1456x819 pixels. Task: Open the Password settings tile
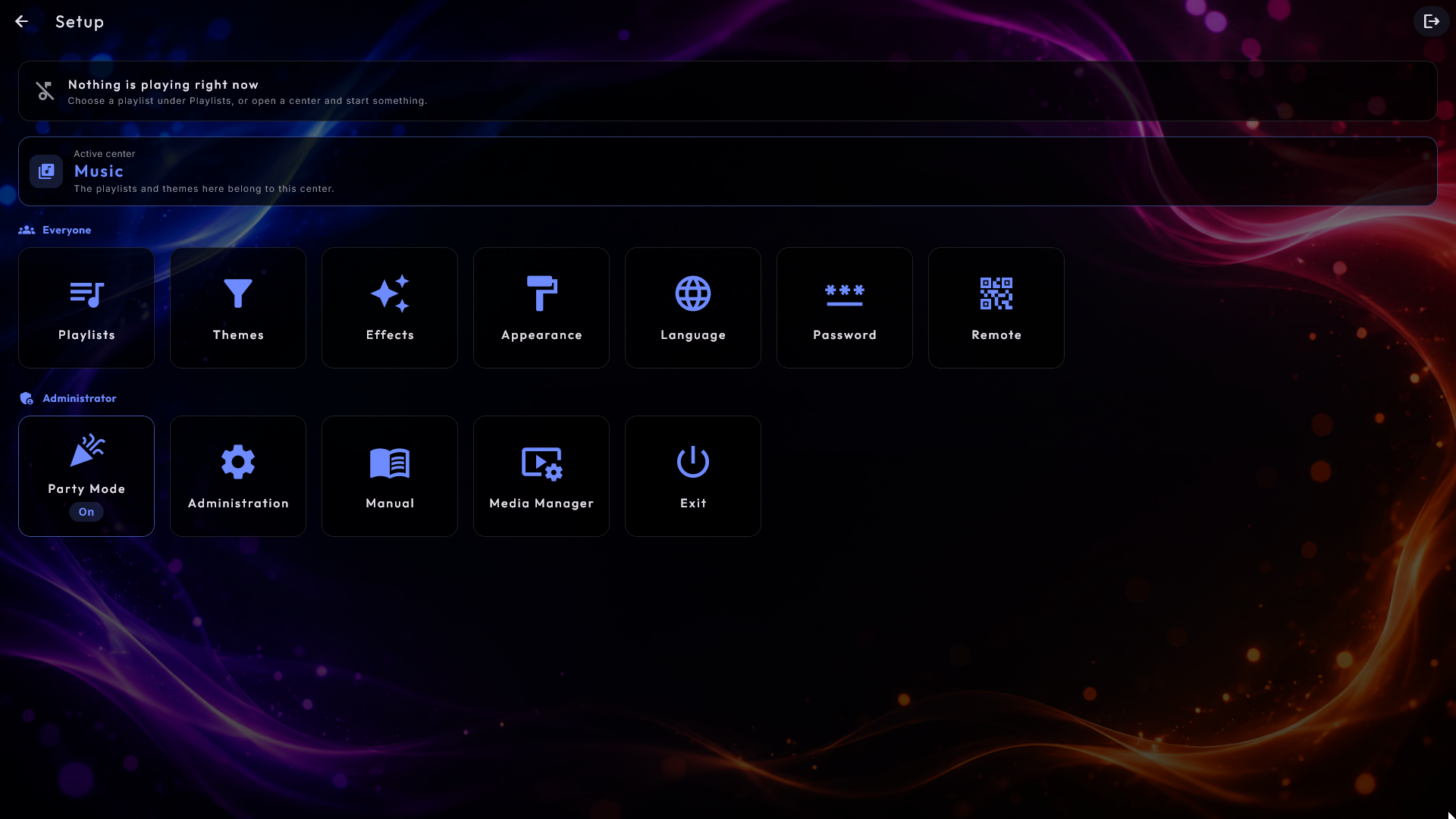(845, 308)
